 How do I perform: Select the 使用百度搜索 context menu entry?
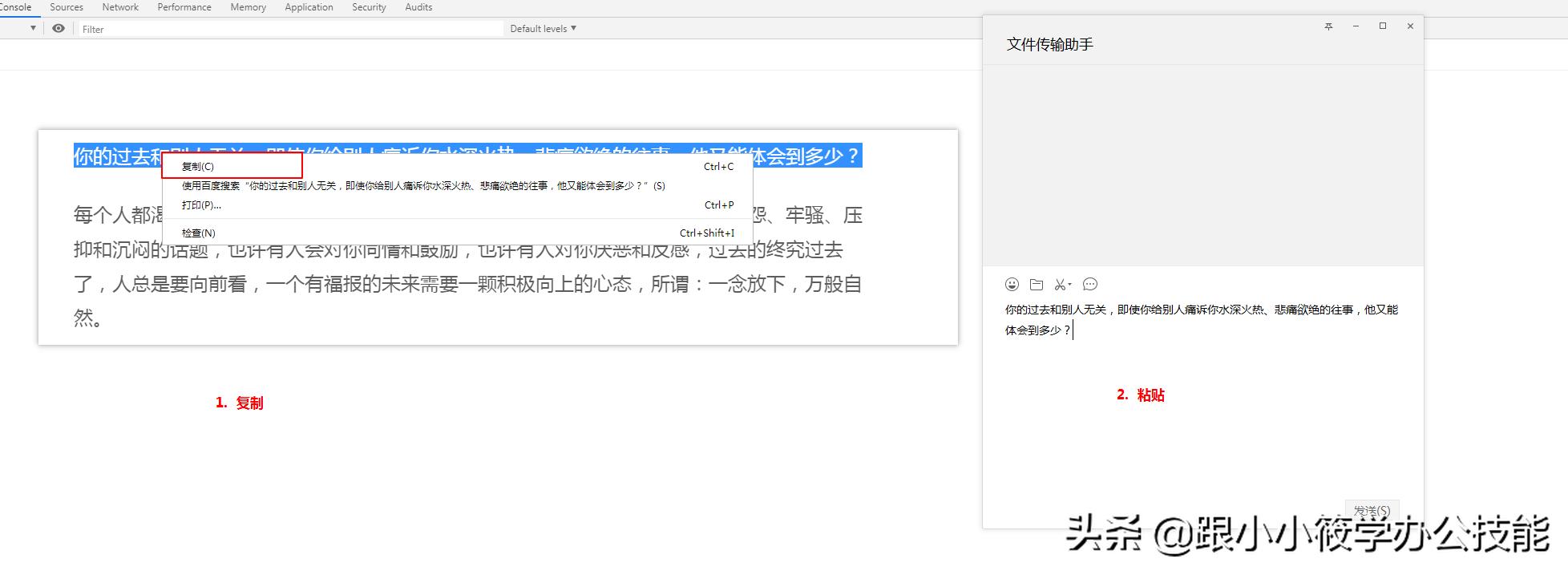(457, 185)
